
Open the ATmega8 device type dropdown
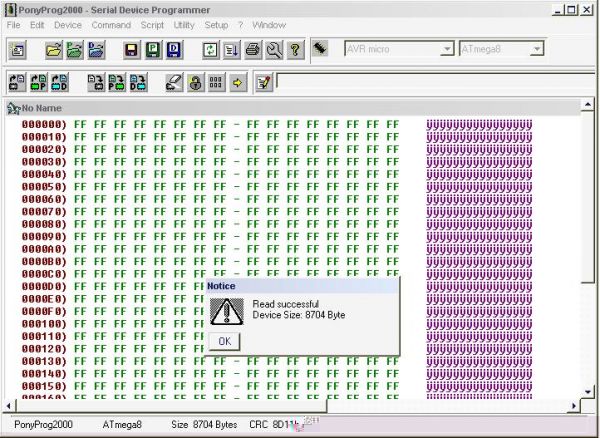[x=537, y=48]
